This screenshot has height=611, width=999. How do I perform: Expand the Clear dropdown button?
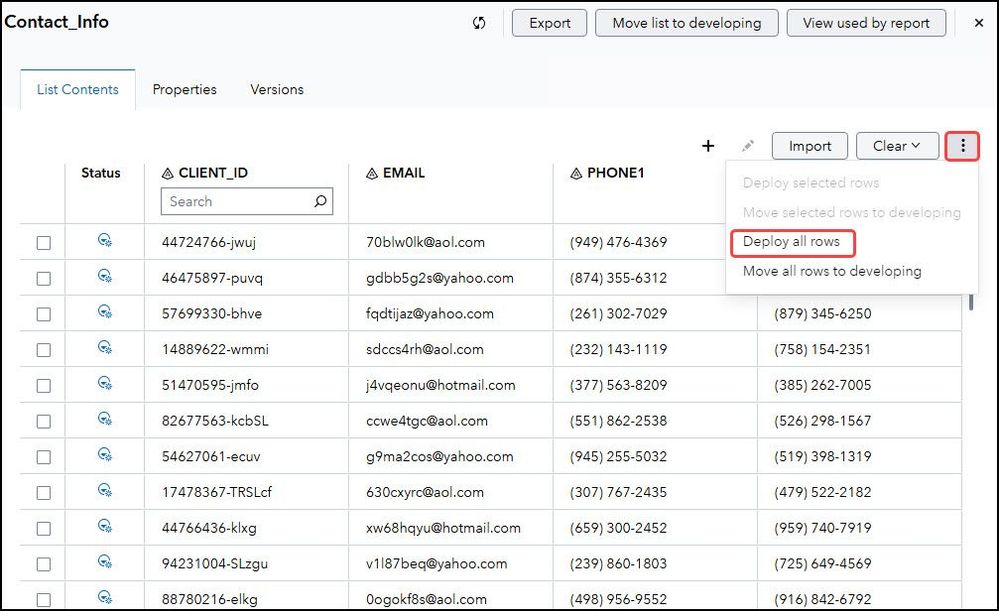tap(897, 146)
